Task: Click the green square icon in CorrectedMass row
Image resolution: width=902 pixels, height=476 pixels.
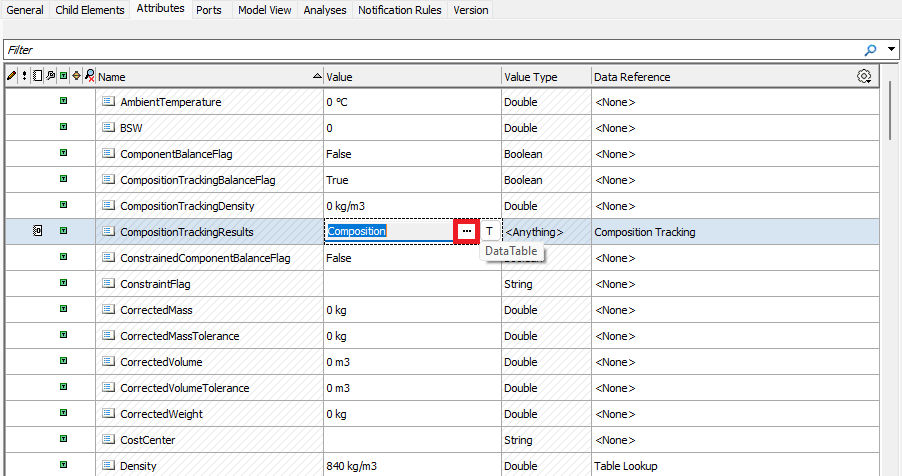Action: [x=63, y=309]
